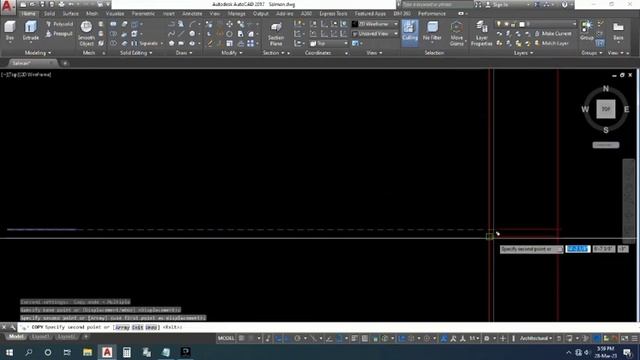Image resolution: width=640 pixels, height=360 pixels.
Task: Click the Sign In button
Action: [498, 4]
